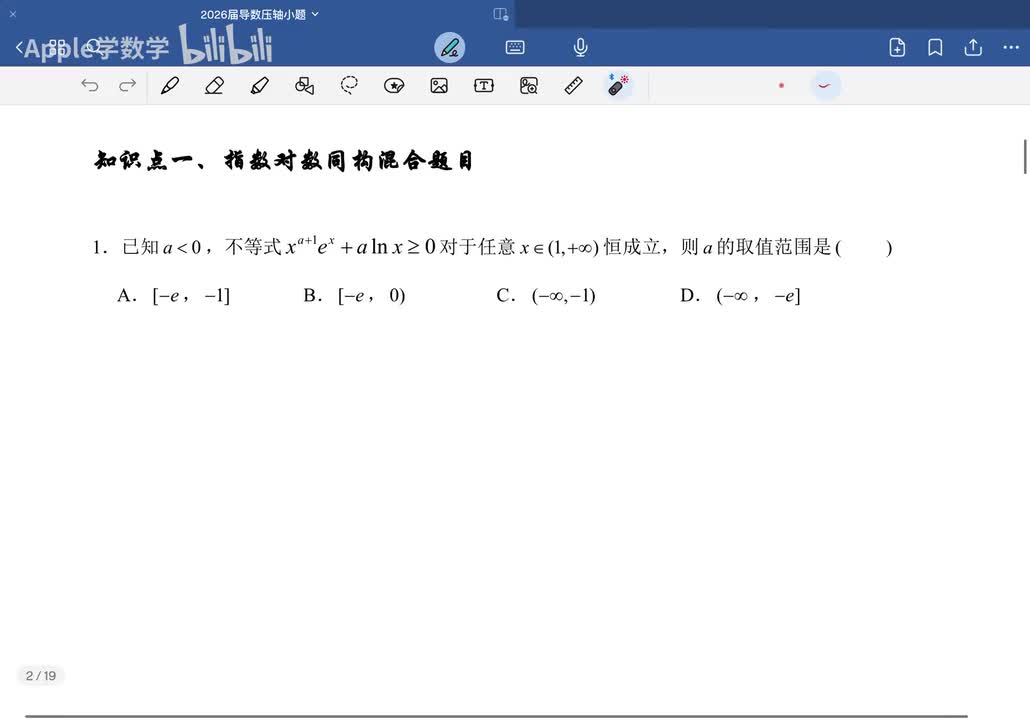This screenshot has width=1030, height=720.
Task: Toggle split view mode icon
Action: click(x=501, y=14)
